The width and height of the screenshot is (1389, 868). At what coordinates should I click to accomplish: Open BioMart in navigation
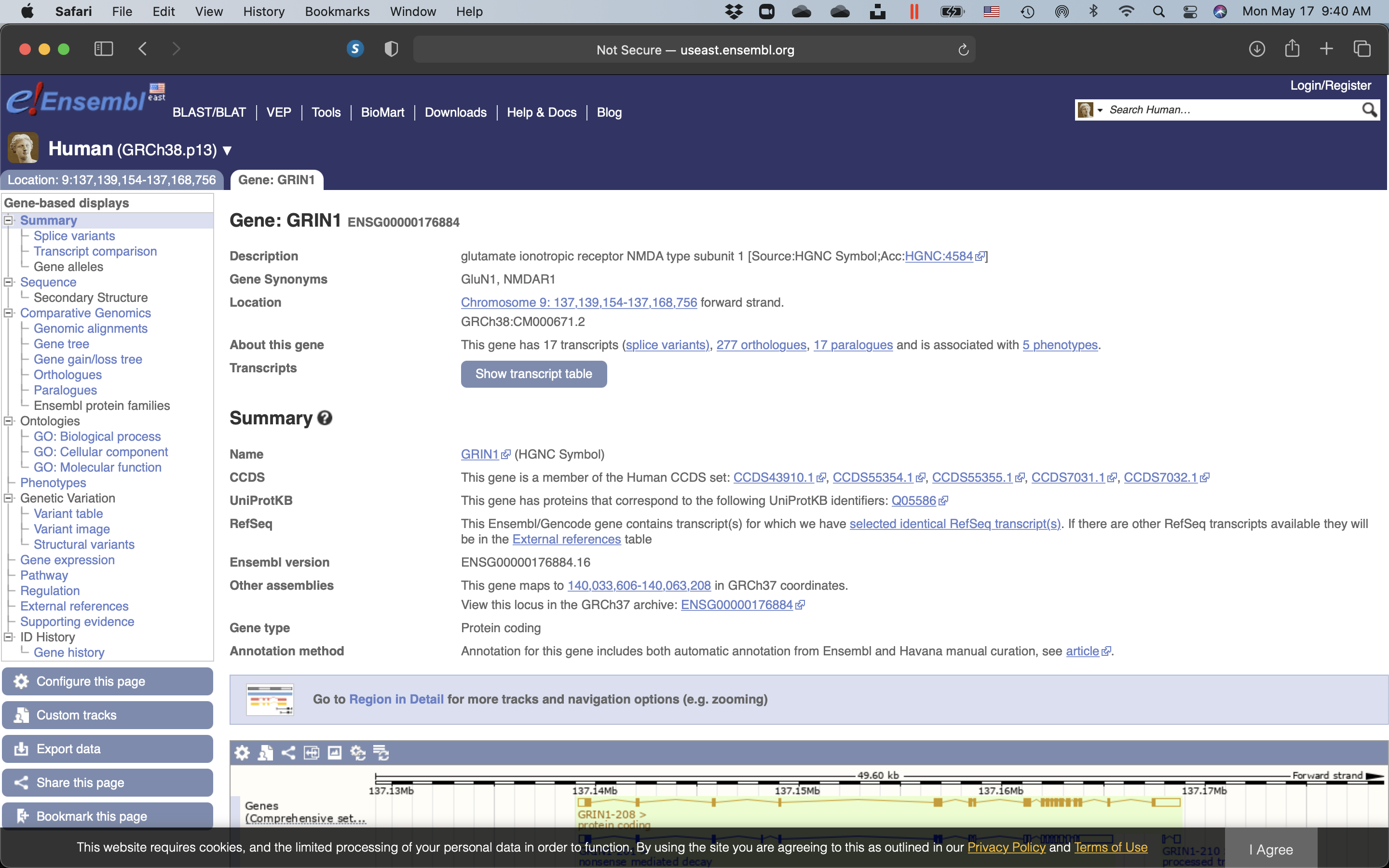382,112
